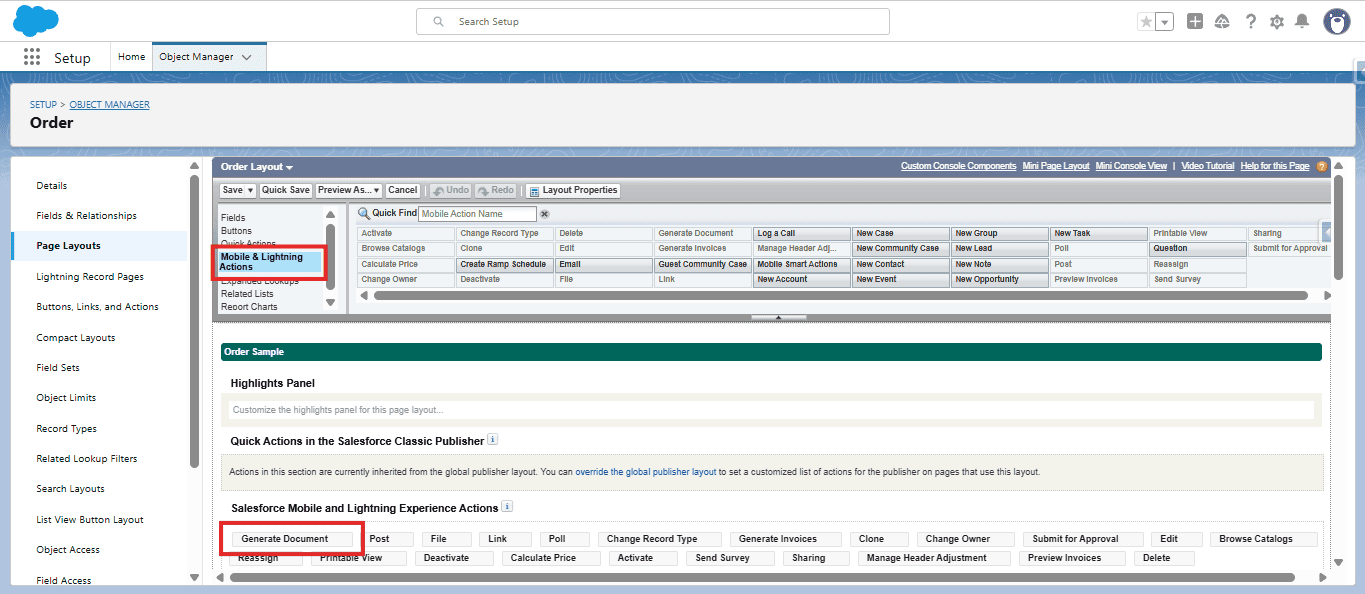Open Record Types in the sidebar
This screenshot has height=594, width=1365.
pyautogui.click(x=66, y=429)
